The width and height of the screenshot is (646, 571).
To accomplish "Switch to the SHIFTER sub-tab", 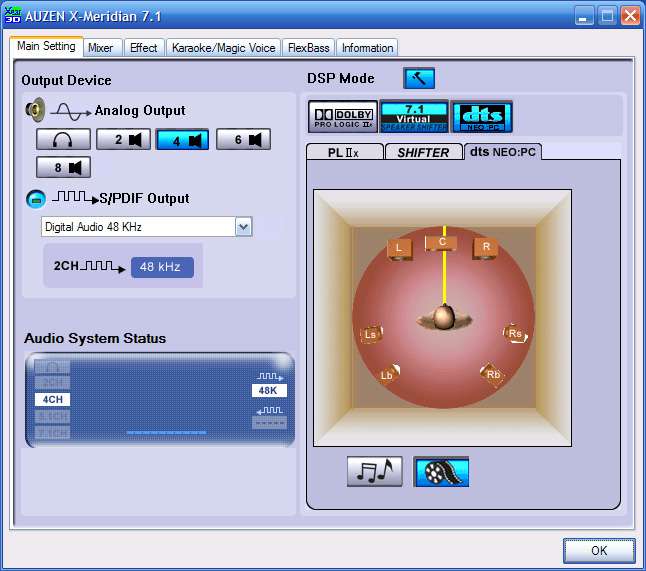I will pos(424,152).
